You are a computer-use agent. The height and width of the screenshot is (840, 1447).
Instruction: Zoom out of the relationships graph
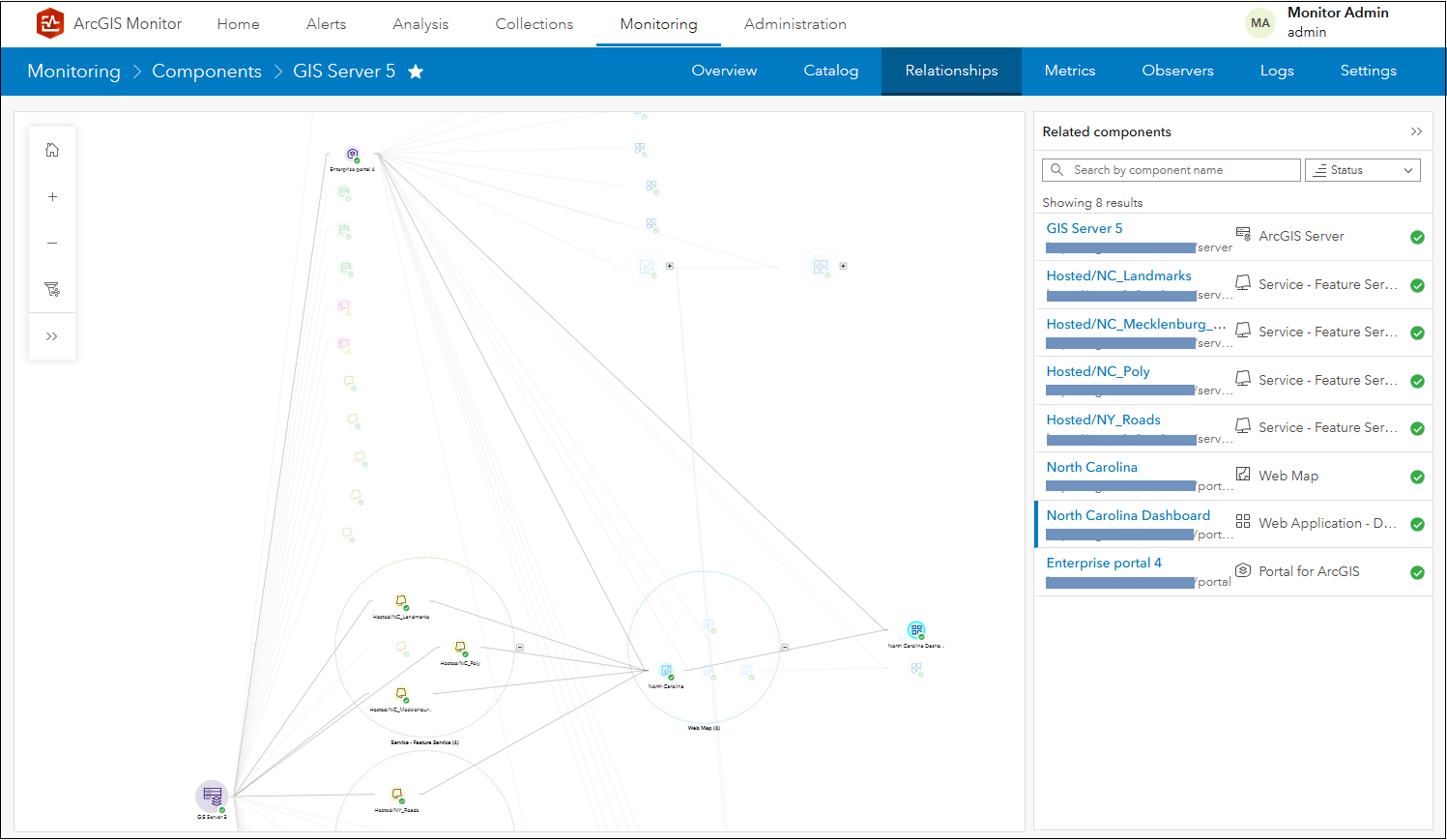52,243
